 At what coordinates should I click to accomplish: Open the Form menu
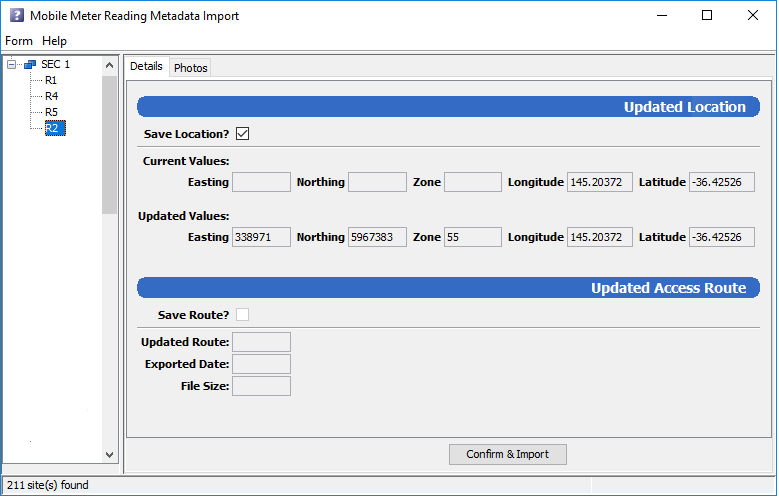click(x=19, y=41)
